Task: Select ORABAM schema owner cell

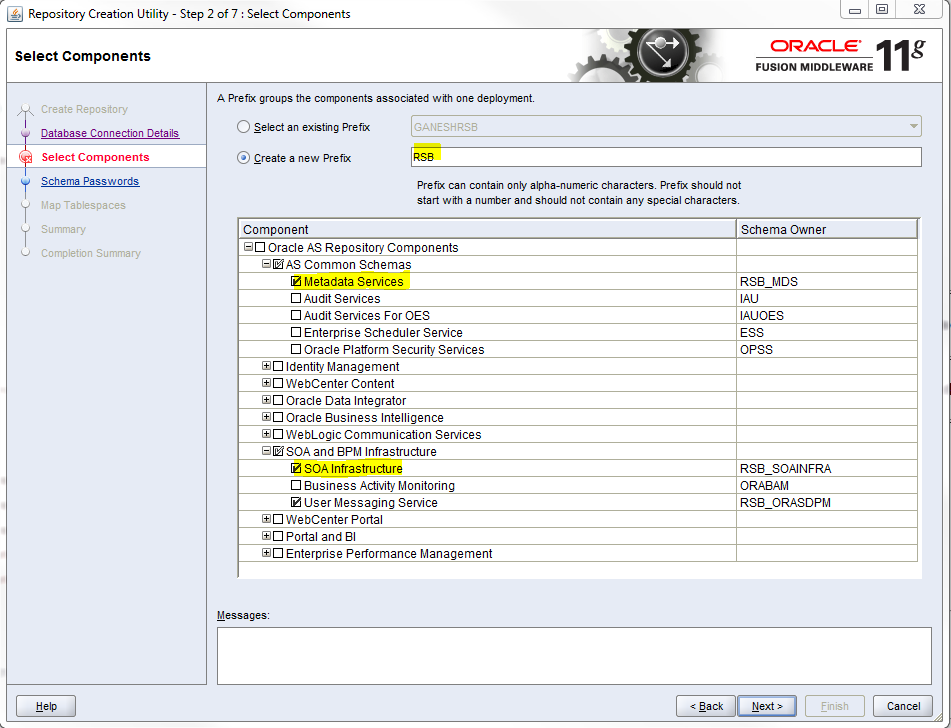Action: [827, 485]
